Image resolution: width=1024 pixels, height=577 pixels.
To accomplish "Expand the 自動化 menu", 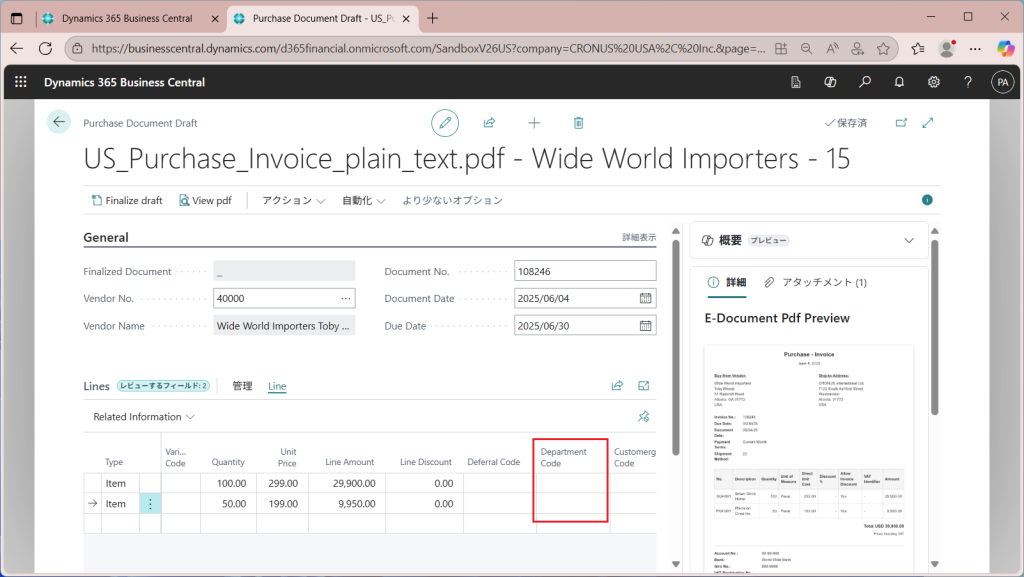I will tap(364, 200).
